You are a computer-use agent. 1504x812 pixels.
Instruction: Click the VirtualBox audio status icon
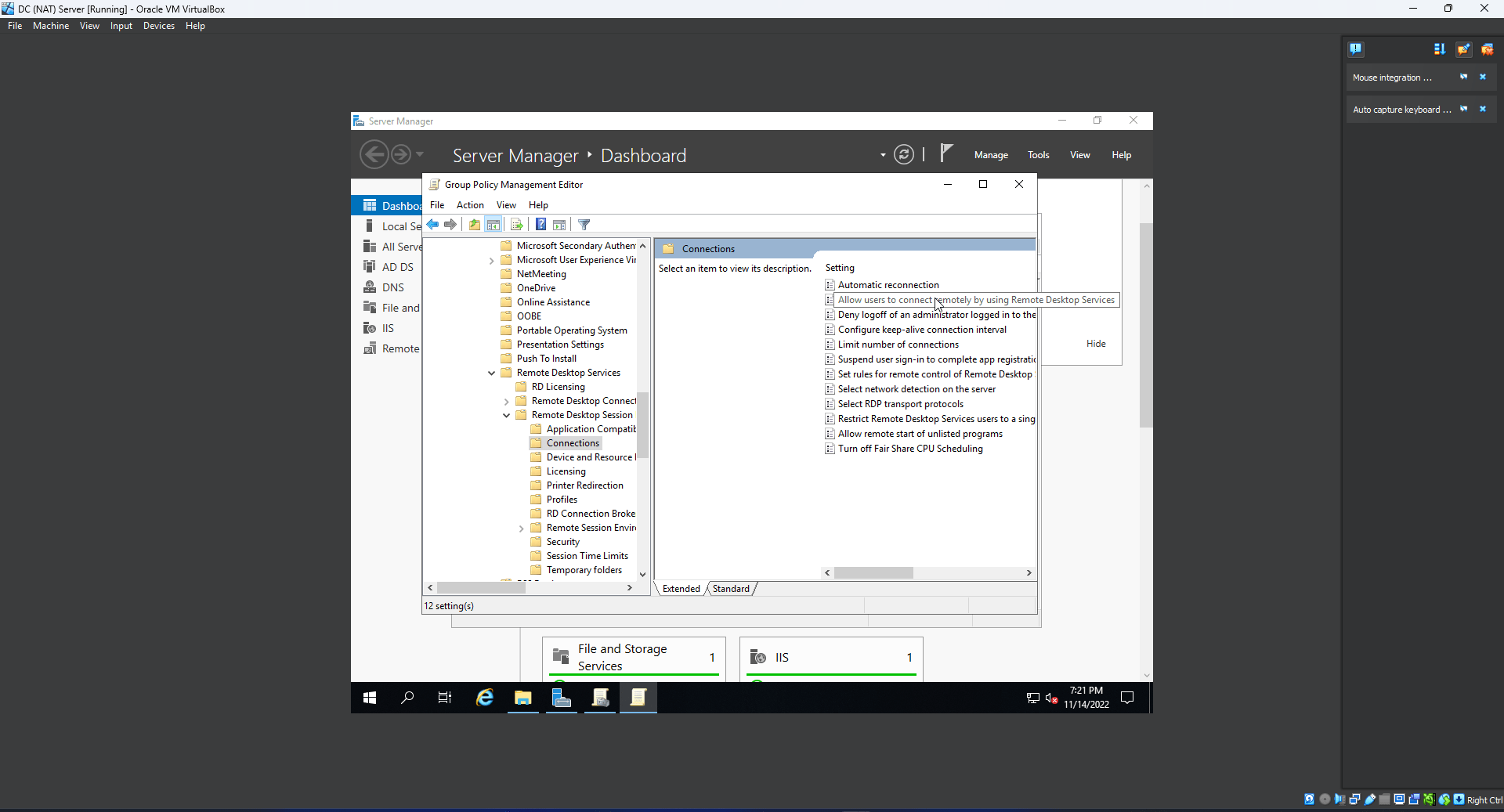click(x=1339, y=799)
